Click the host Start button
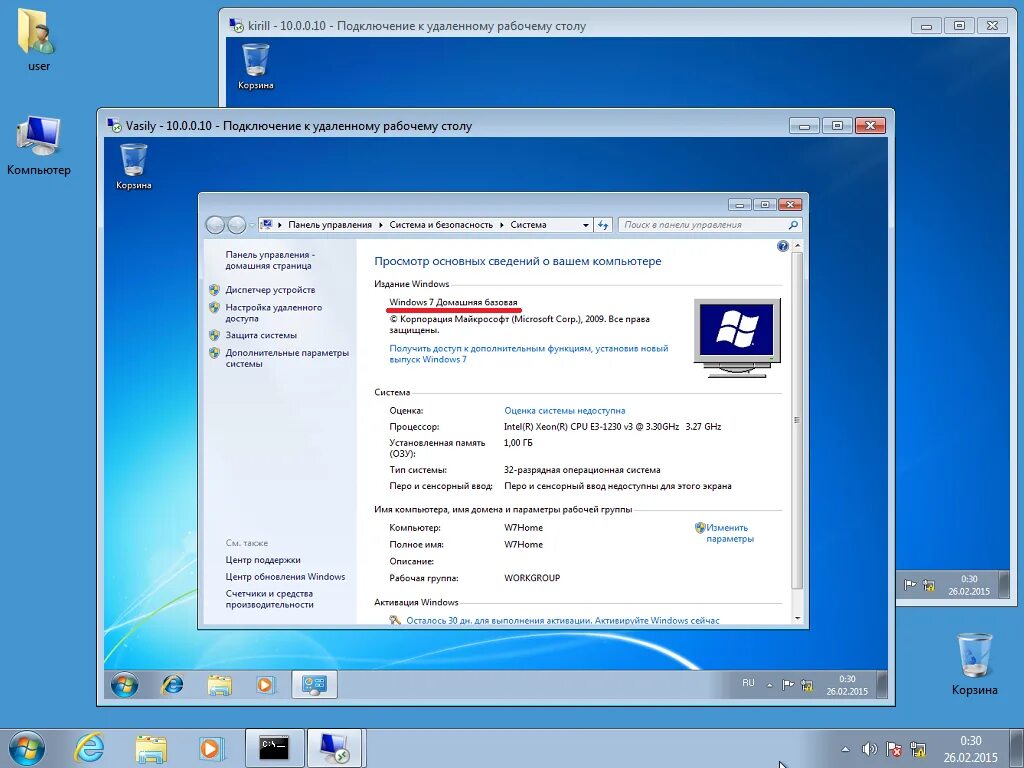The height and width of the screenshot is (768, 1024). coord(26,748)
